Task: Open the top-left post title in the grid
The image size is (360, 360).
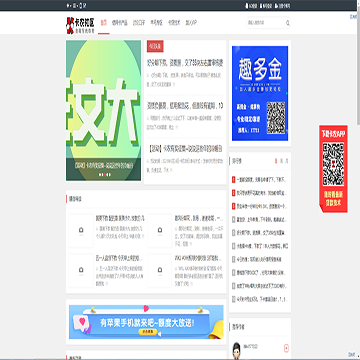Action: (120, 218)
